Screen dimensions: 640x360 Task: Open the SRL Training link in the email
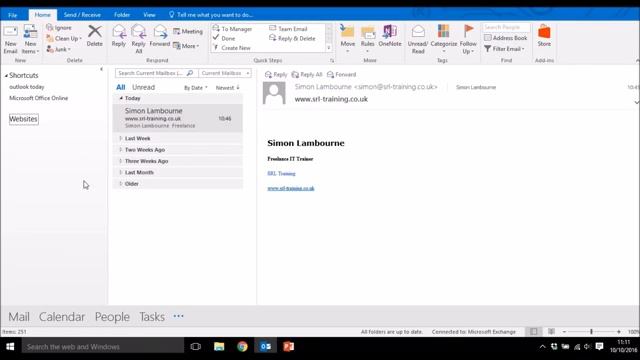pyautogui.click(x=281, y=173)
